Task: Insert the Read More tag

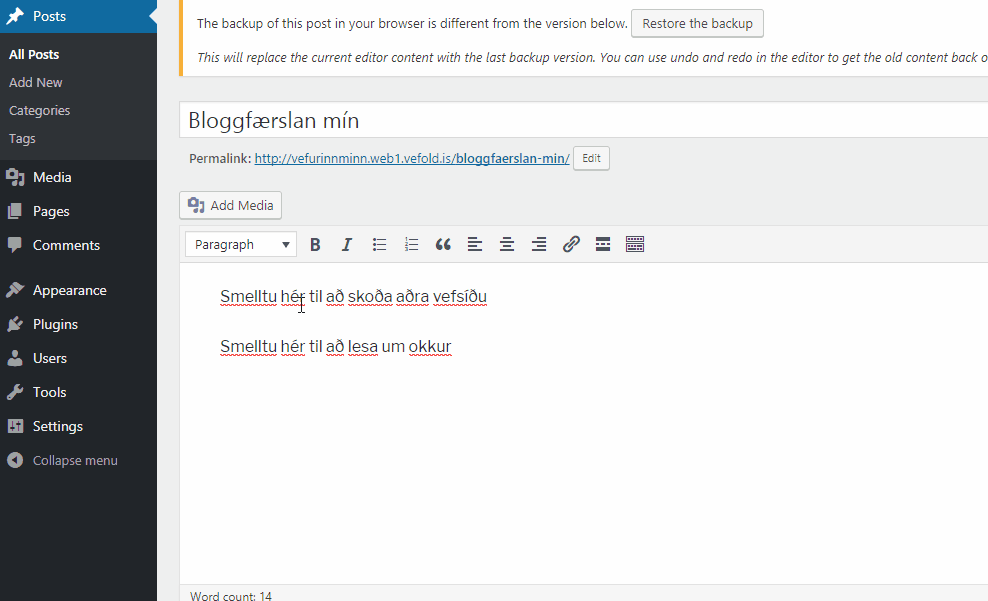Action: [603, 244]
